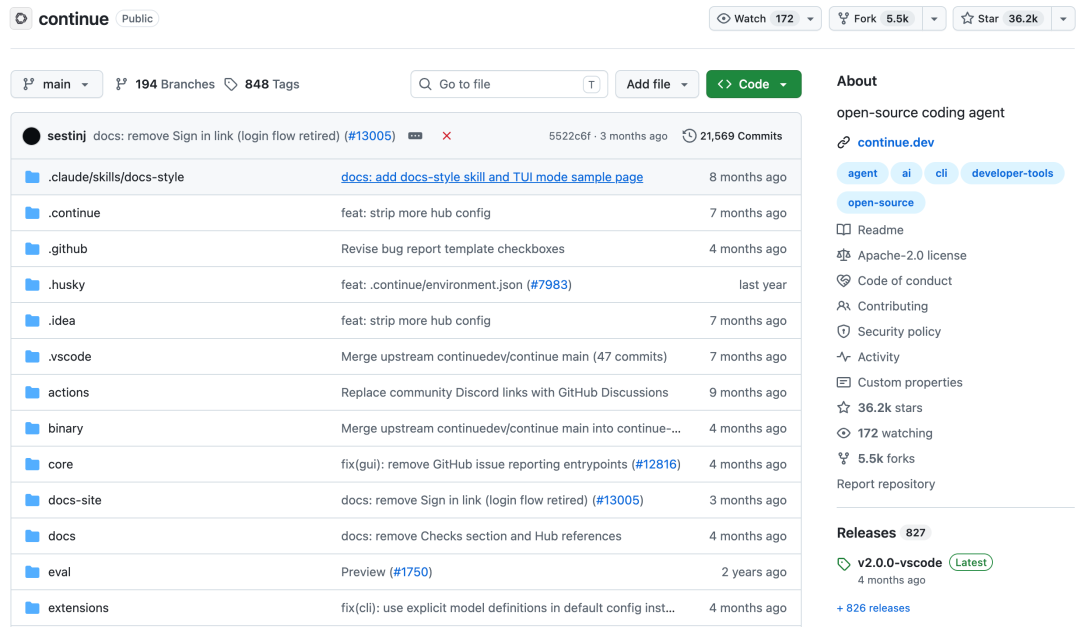Click folder icon next to .idea
Viewport: 1080px width, 627px height.
pyautogui.click(x=32, y=320)
